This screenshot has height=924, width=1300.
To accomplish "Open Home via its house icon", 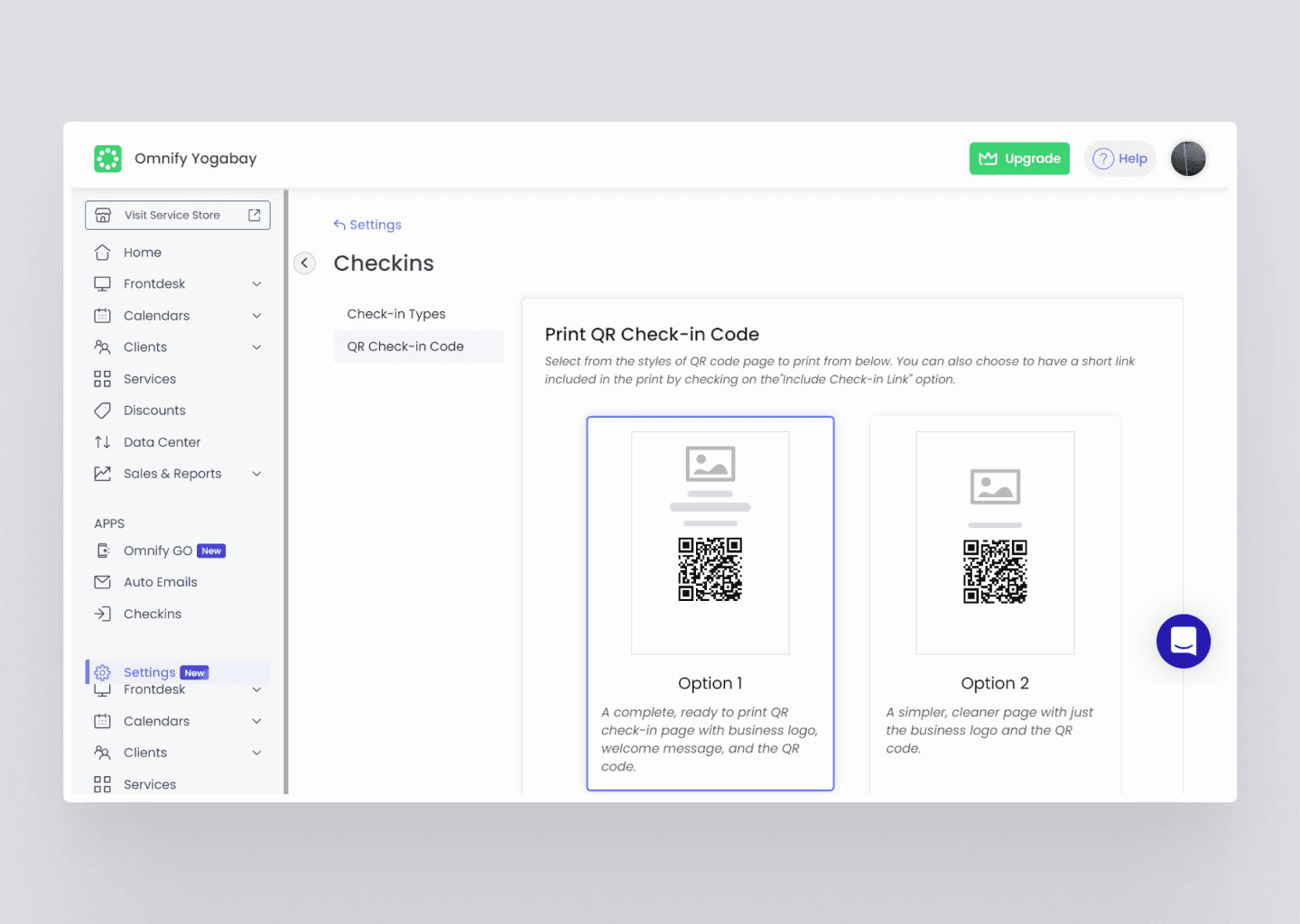I will [103, 253].
